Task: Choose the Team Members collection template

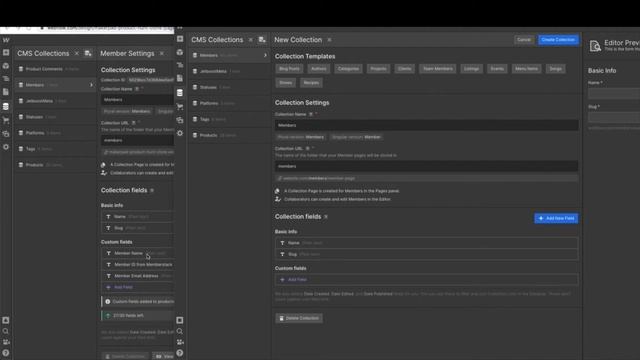Action: coord(438,69)
